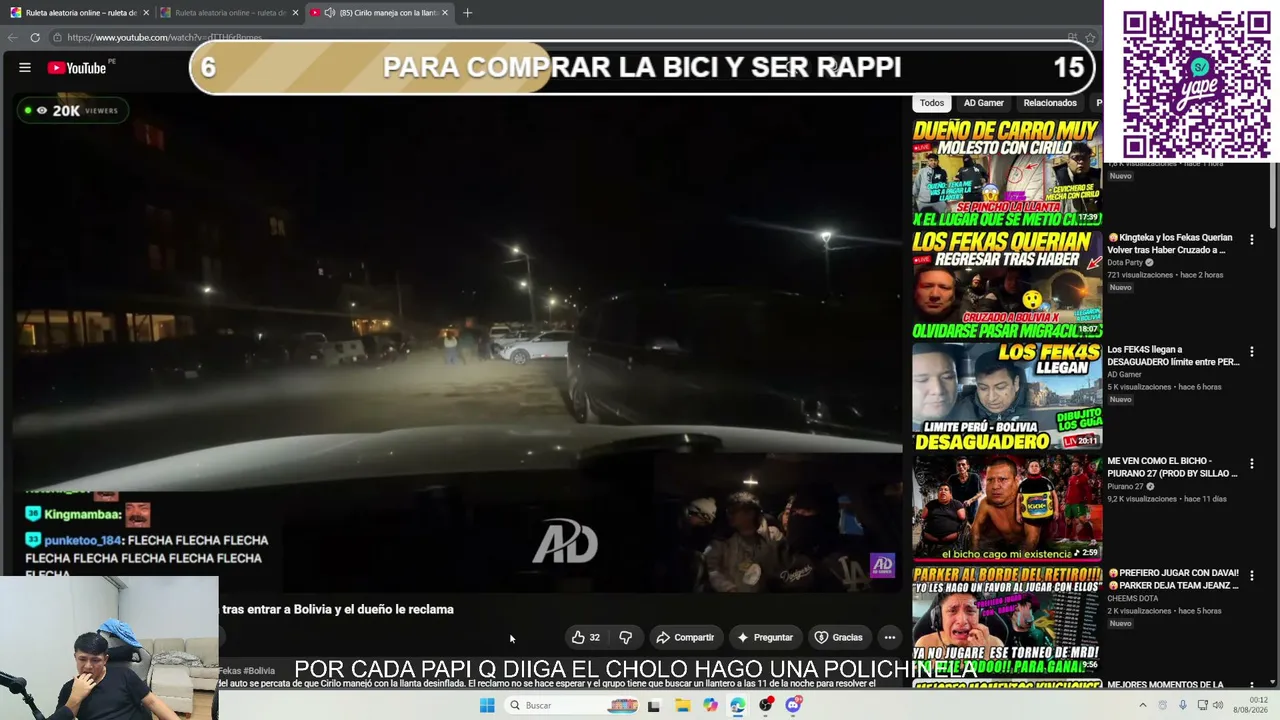Switch to second Ruleta aleatoria online tab
The image size is (1280, 720).
point(229,13)
